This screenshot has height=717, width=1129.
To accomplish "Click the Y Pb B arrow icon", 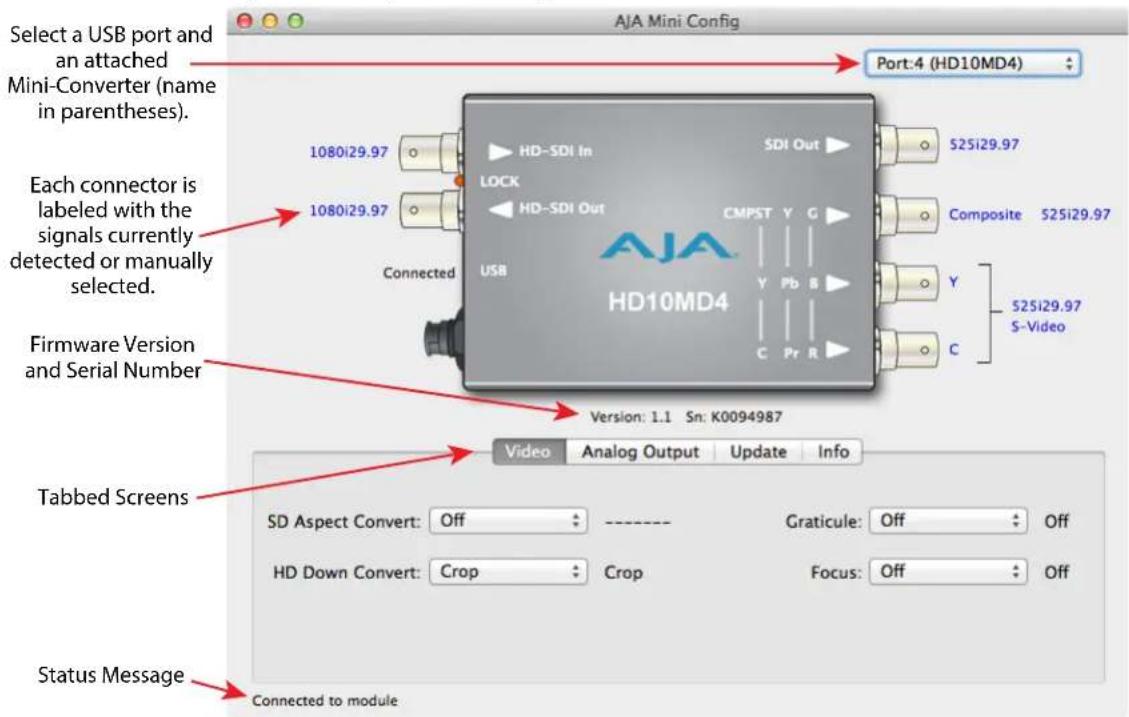I will click(837, 283).
